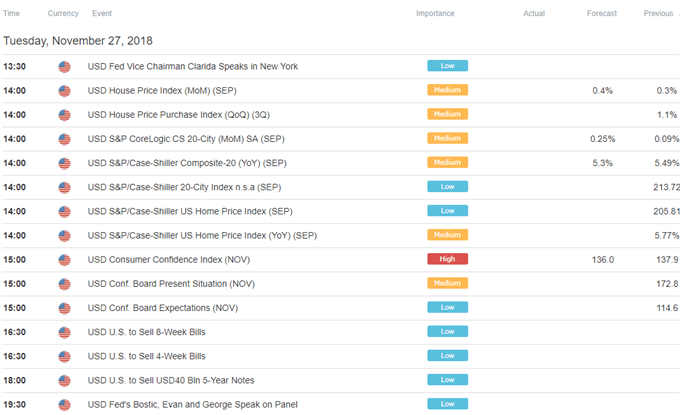This screenshot has height=415, width=680.
Task: Sort by the Time column header
Action: click(x=11, y=13)
